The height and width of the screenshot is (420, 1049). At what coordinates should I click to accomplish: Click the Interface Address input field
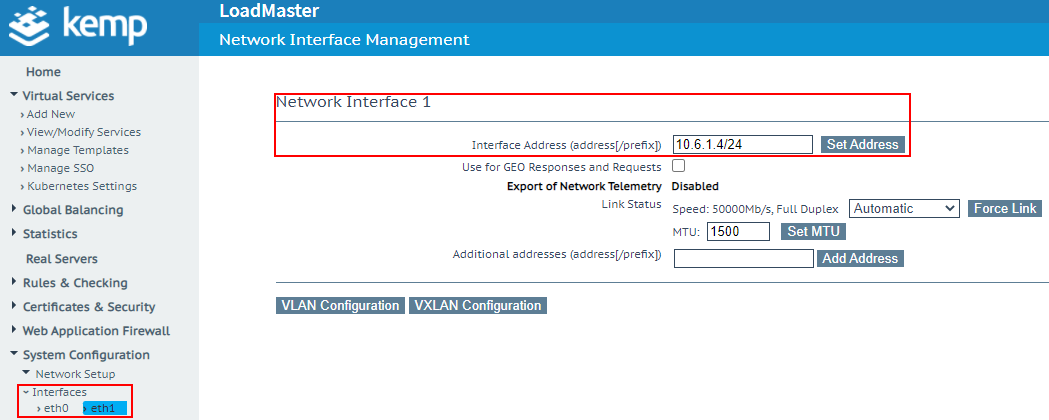(x=743, y=144)
